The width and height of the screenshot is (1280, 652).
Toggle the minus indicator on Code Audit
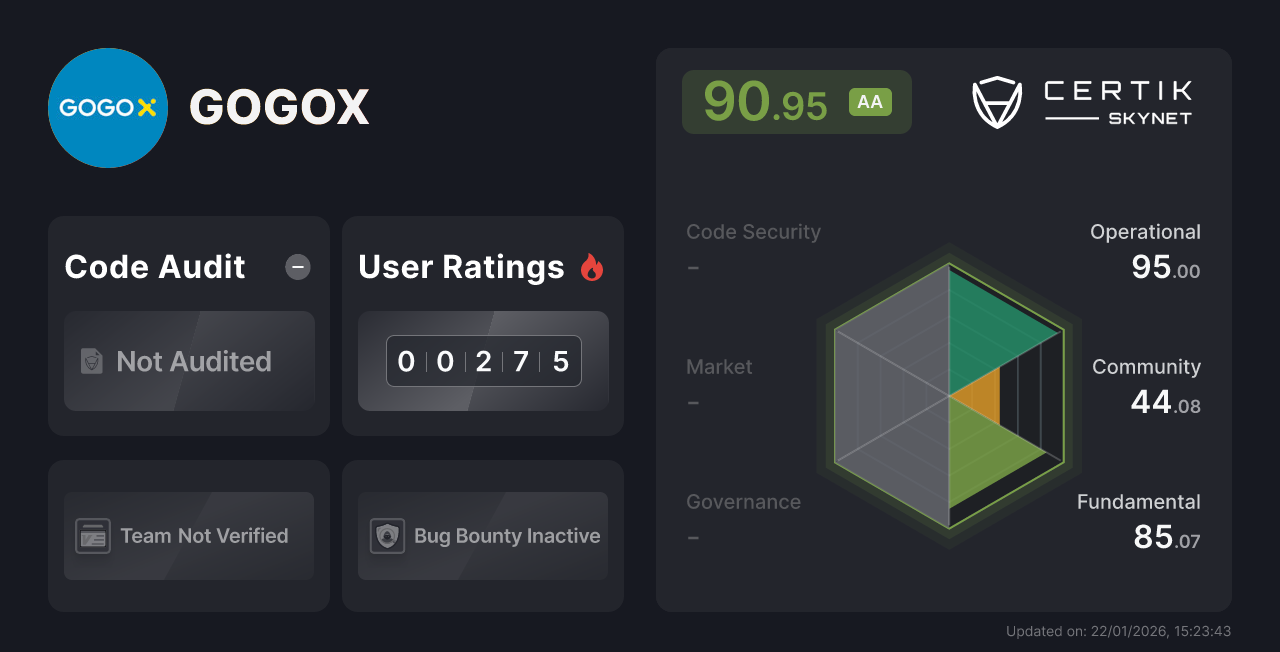click(297, 266)
